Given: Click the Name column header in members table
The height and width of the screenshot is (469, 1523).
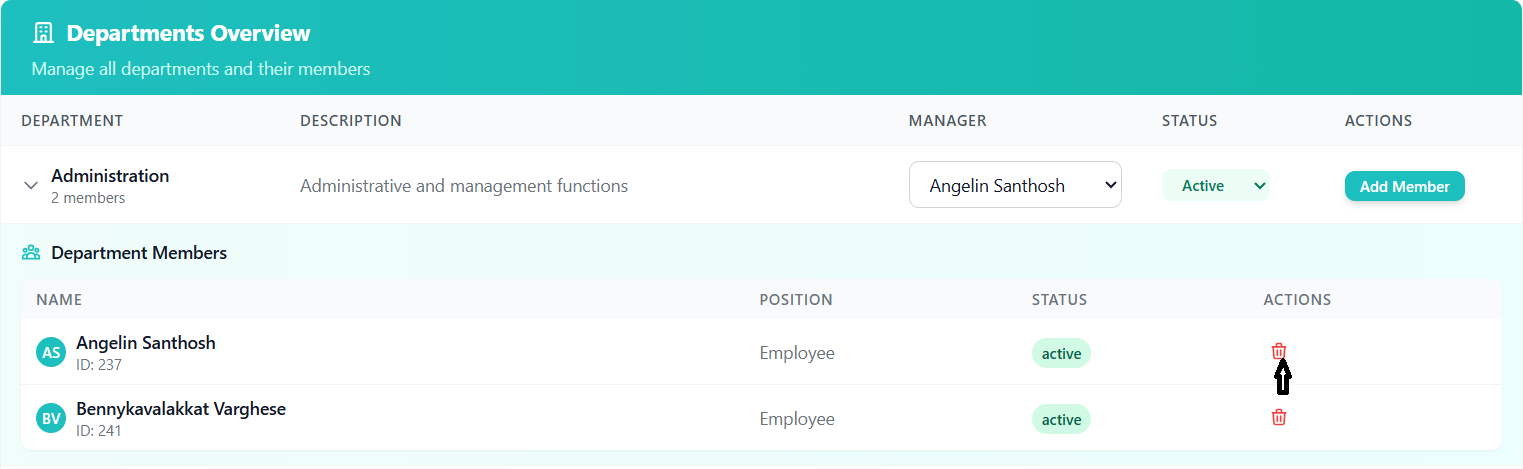Looking at the screenshot, I should (x=59, y=300).
